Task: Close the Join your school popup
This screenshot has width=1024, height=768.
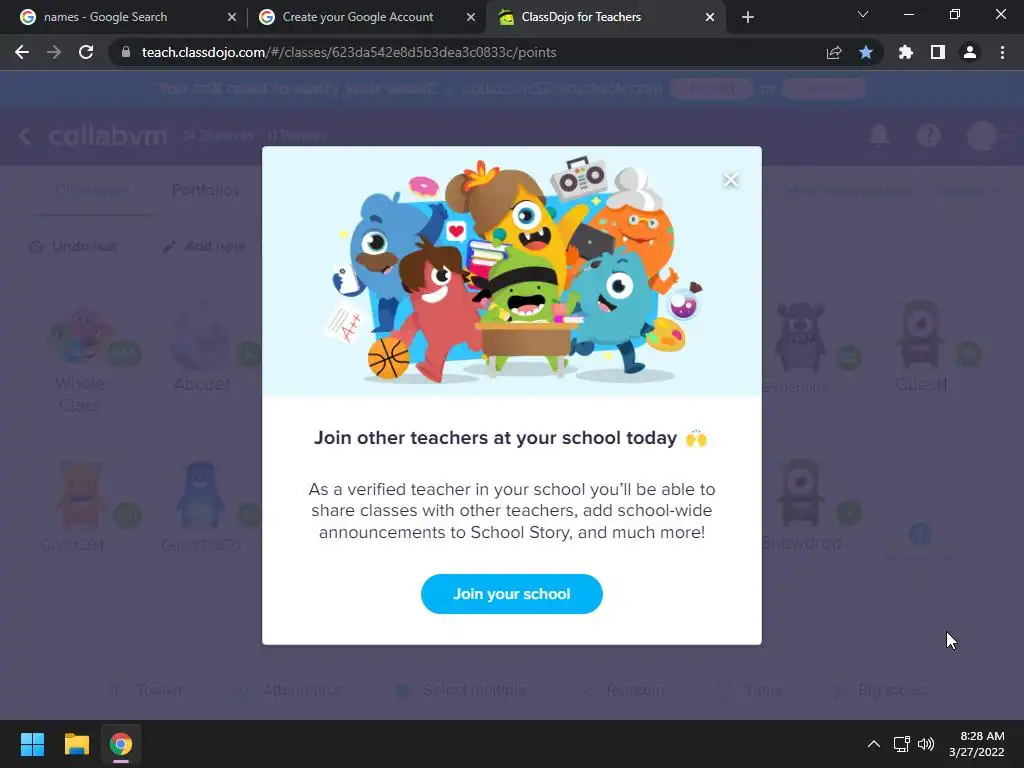Action: click(x=731, y=180)
